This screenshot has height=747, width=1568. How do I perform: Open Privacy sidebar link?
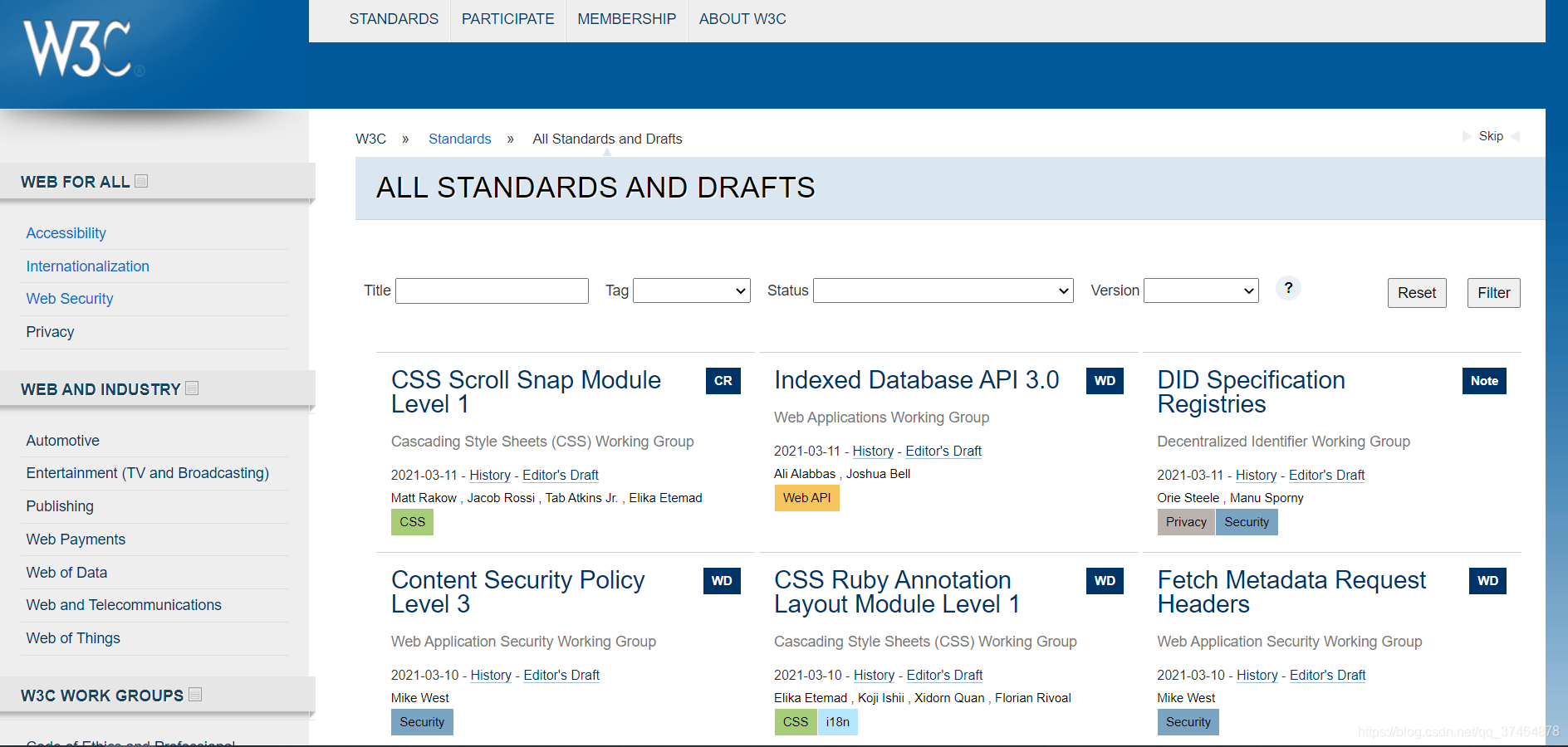pyautogui.click(x=50, y=332)
